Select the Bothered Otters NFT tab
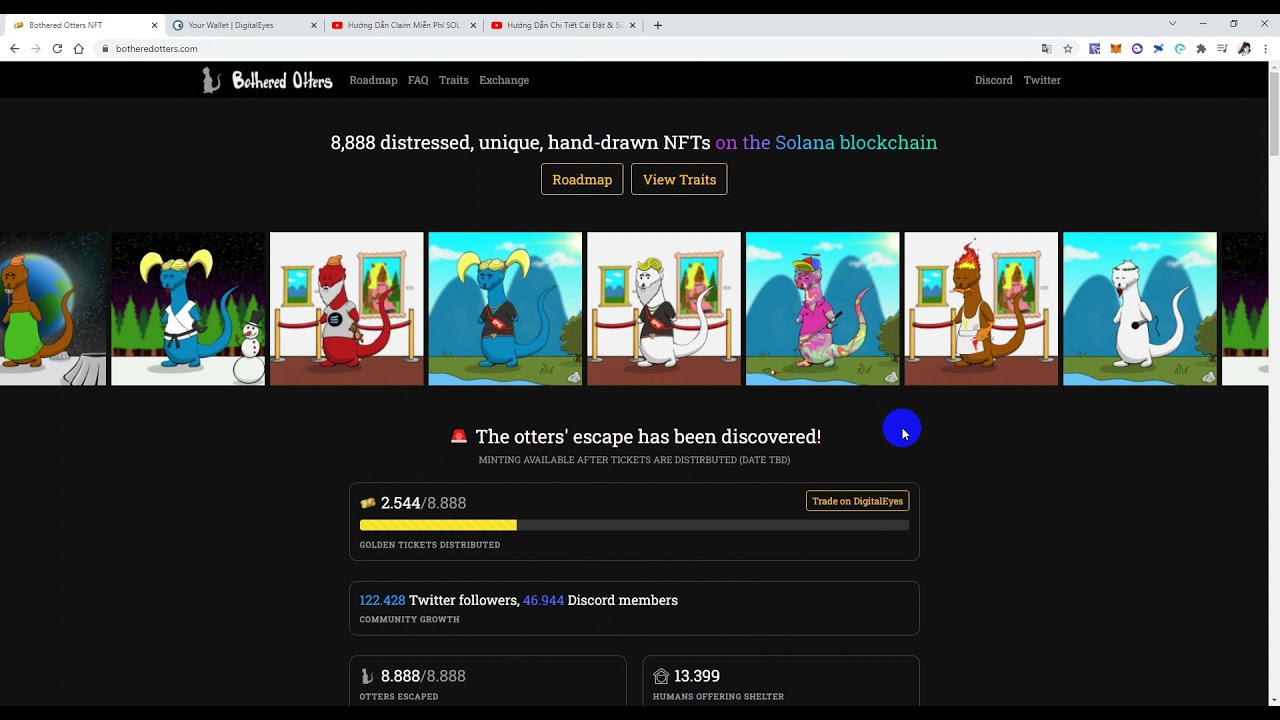Image resolution: width=1280 pixels, height=720 pixels. [x=85, y=25]
